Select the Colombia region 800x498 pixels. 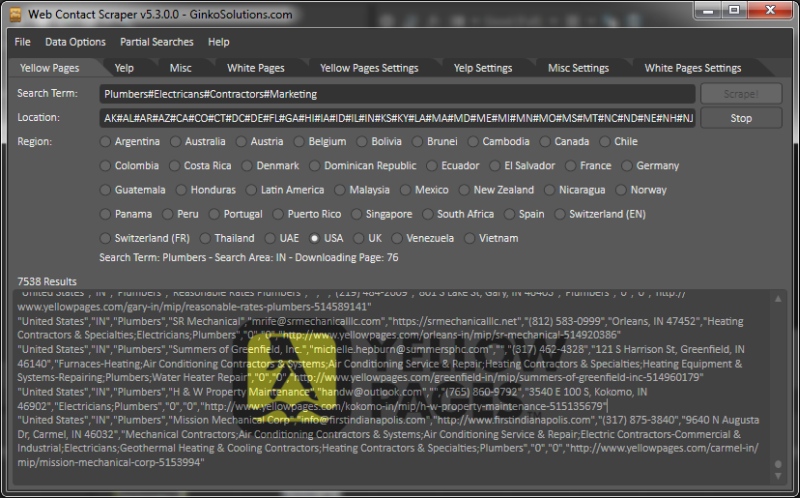point(130,165)
